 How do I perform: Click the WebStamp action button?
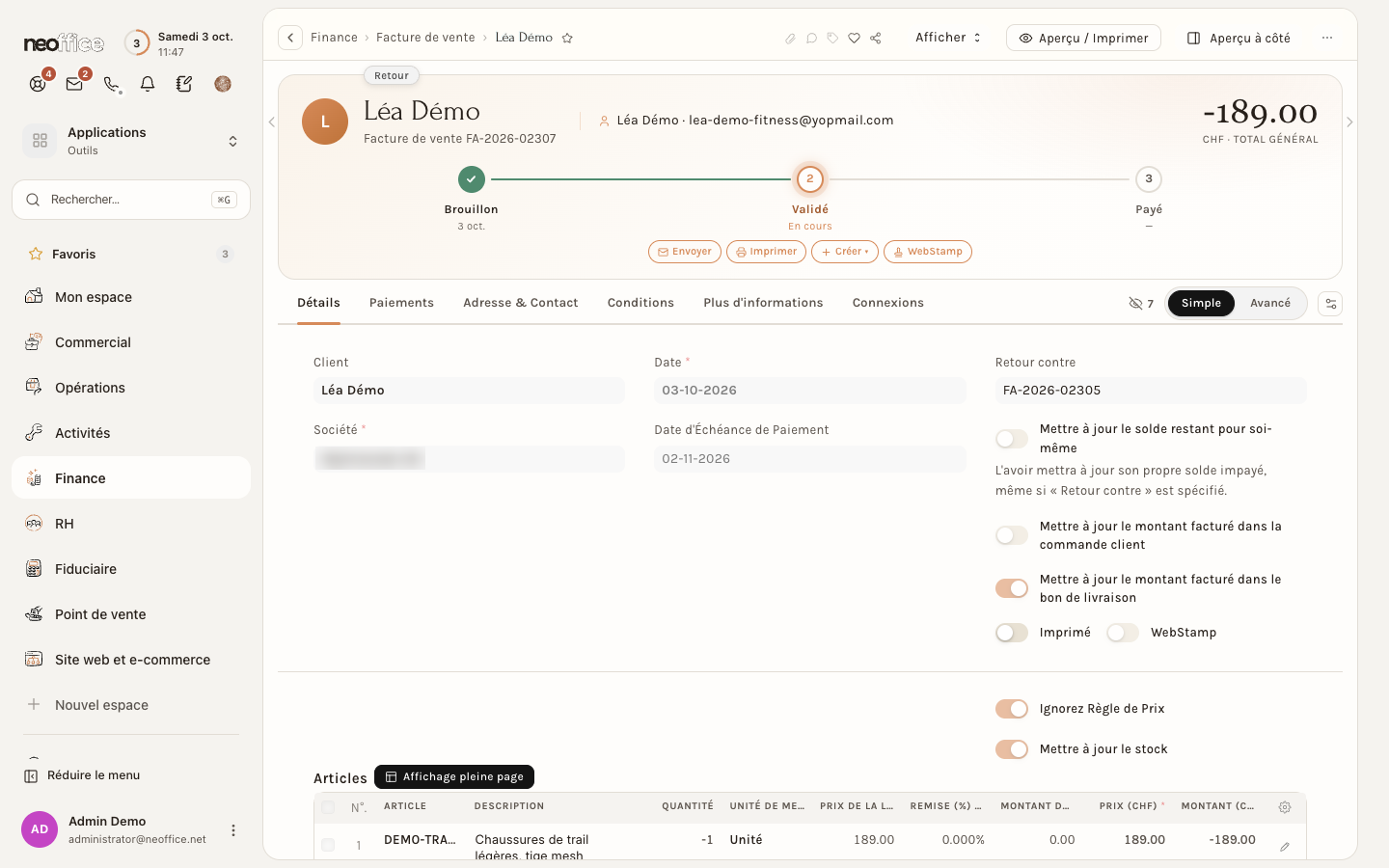(x=928, y=252)
